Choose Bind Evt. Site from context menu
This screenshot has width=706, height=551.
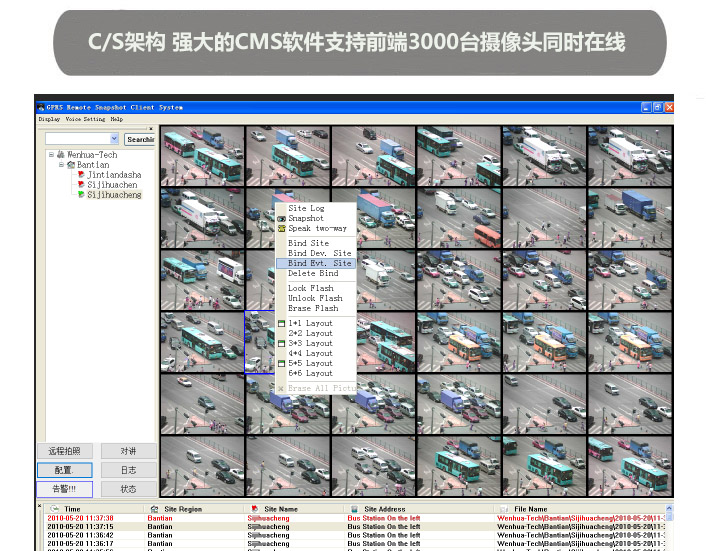(319, 263)
